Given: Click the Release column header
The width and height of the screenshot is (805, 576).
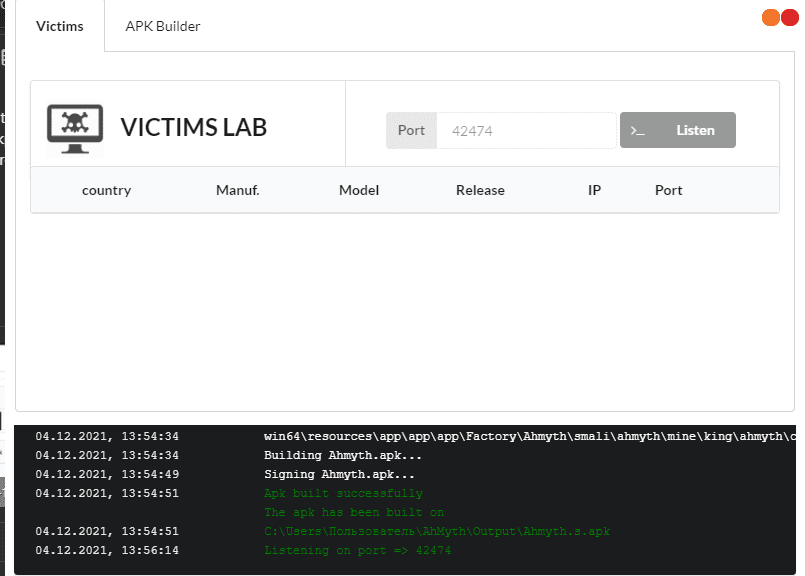Looking at the screenshot, I should (x=480, y=190).
